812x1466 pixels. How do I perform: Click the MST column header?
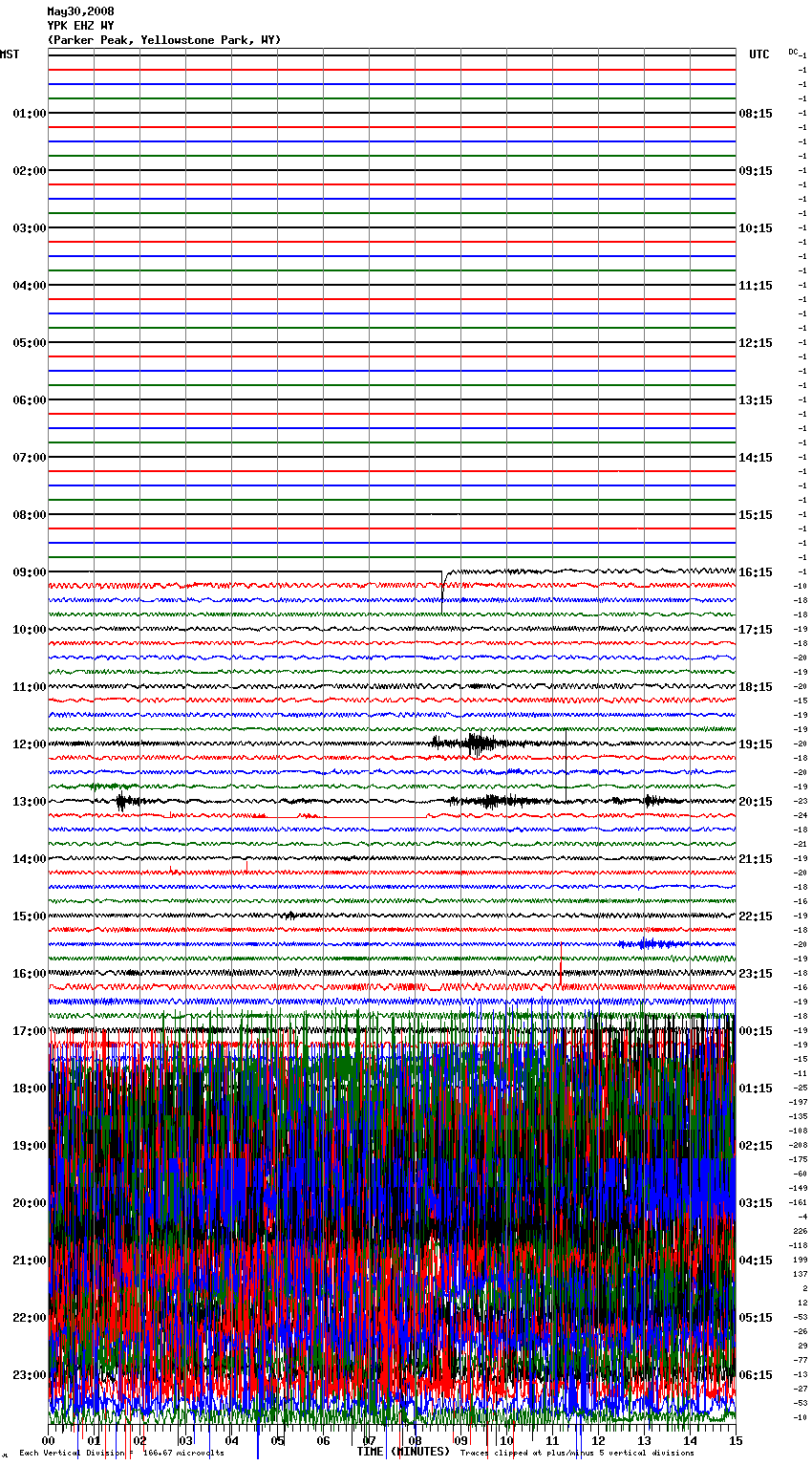10,54
